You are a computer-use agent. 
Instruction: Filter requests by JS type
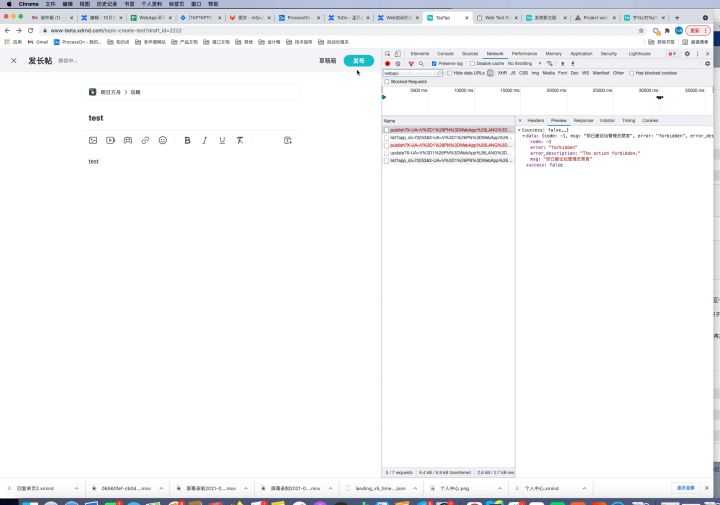click(513, 73)
